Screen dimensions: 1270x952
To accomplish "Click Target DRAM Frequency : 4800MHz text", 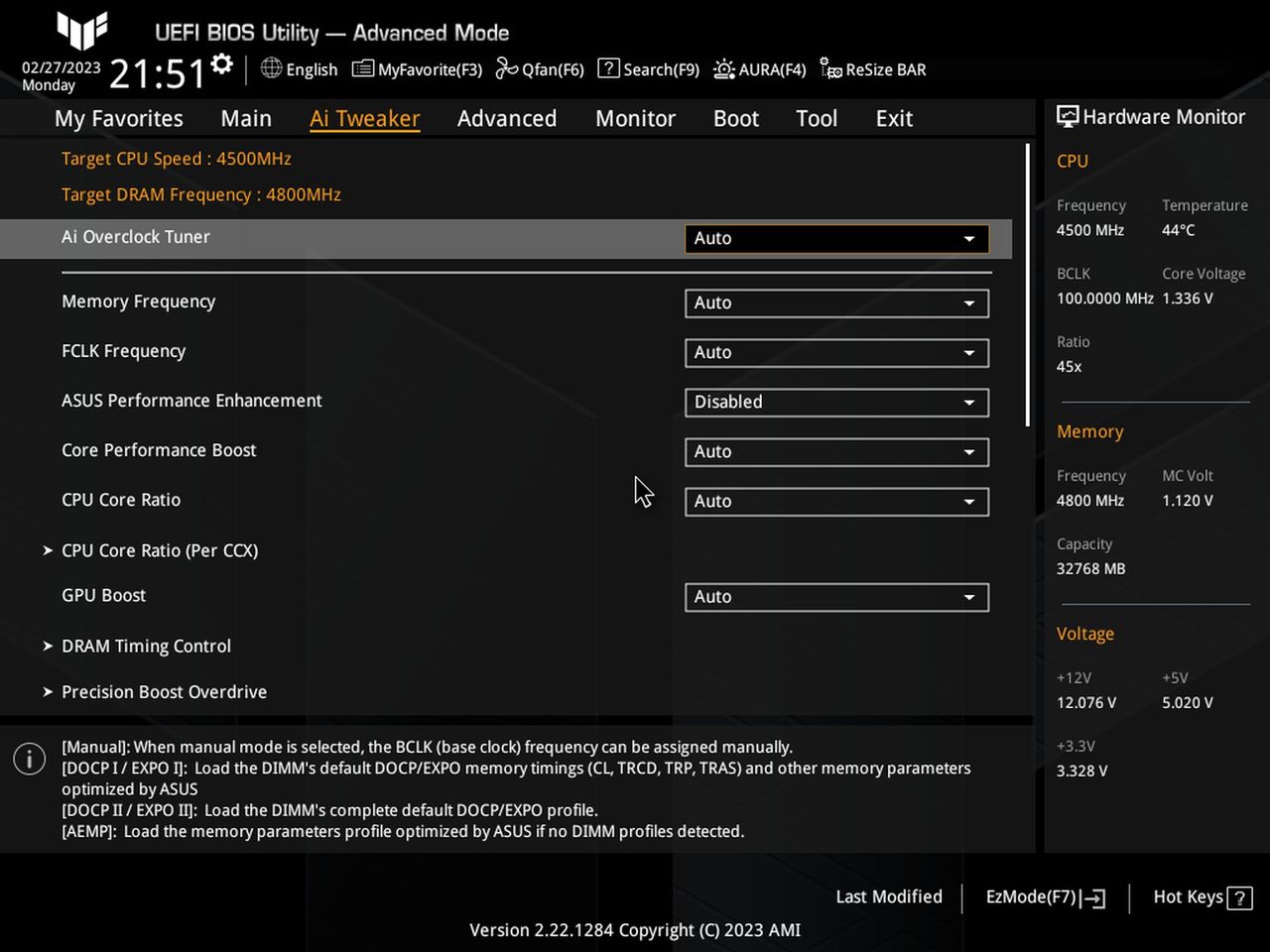I will (201, 194).
